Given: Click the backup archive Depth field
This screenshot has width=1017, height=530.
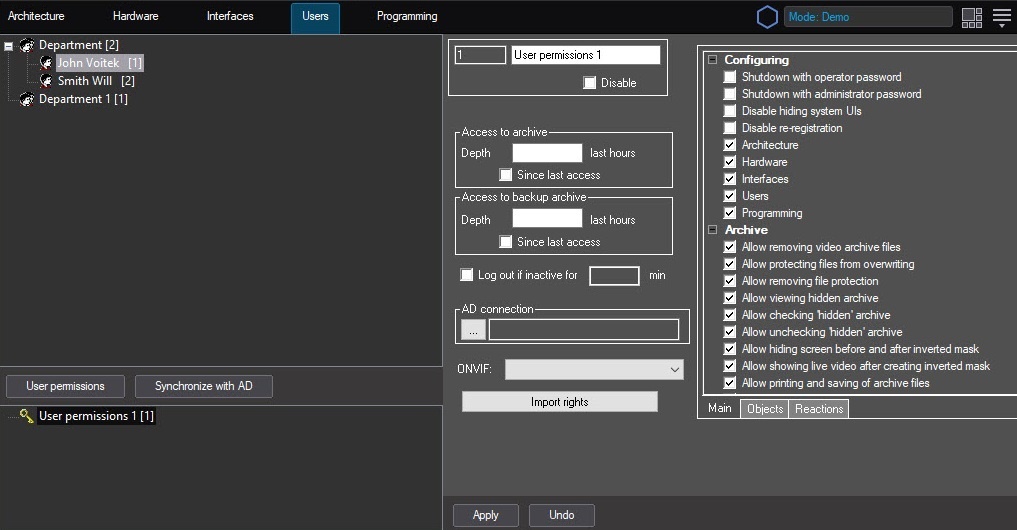Looking at the screenshot, I should pyautogui.click(x=547, y=218).
